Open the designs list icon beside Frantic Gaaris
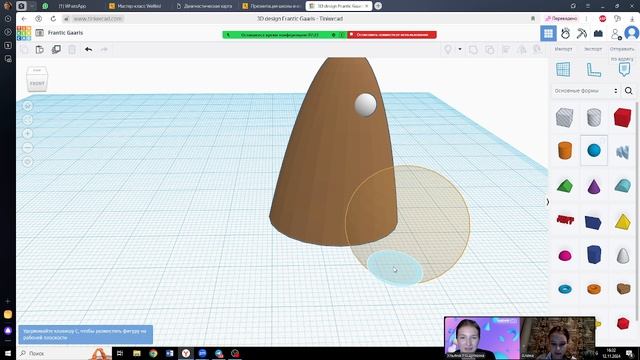Image resolution: width=640 pixels, height=360 pixels. (39, 33)
